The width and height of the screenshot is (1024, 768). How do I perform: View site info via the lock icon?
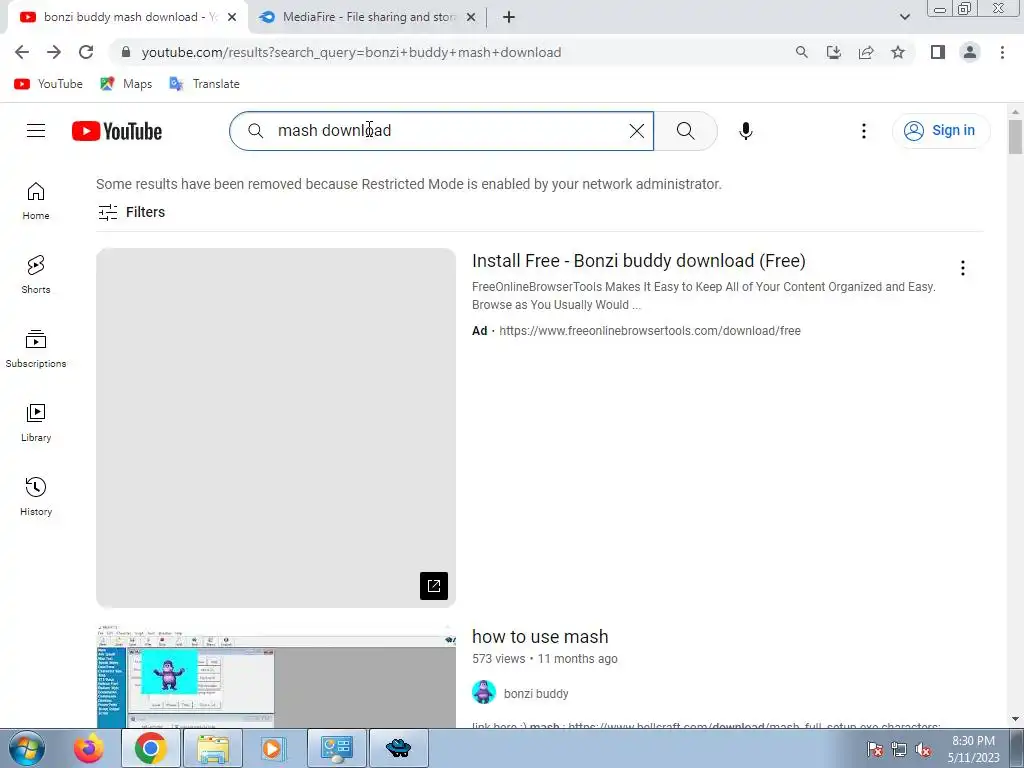click(x=126, y=52)
